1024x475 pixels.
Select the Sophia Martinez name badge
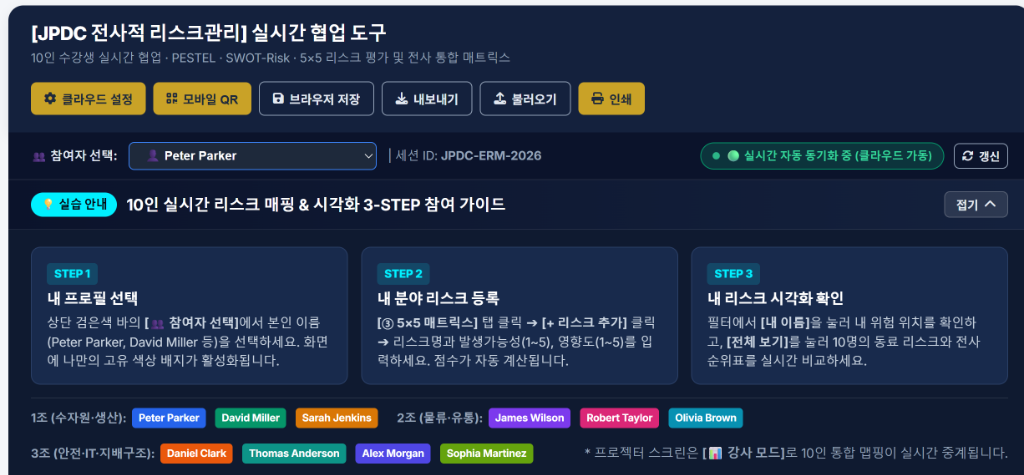[x=487, y=453]
